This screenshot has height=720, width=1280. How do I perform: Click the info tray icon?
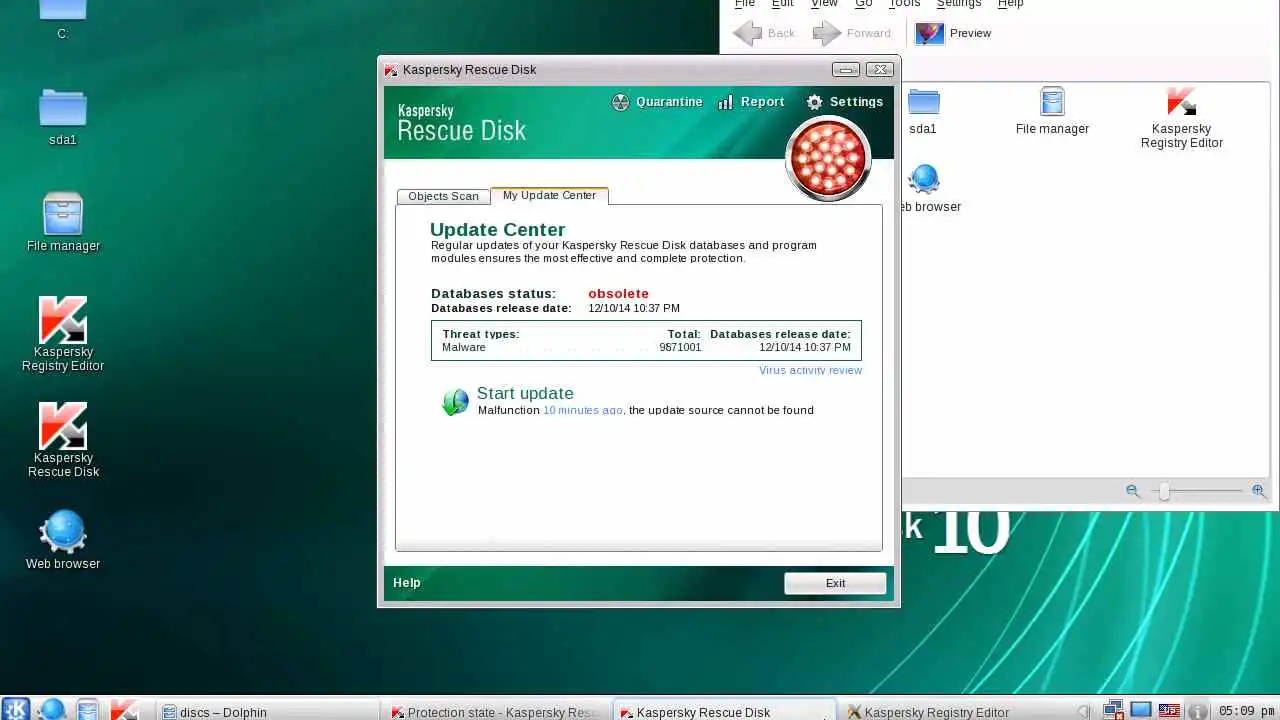1197,712
